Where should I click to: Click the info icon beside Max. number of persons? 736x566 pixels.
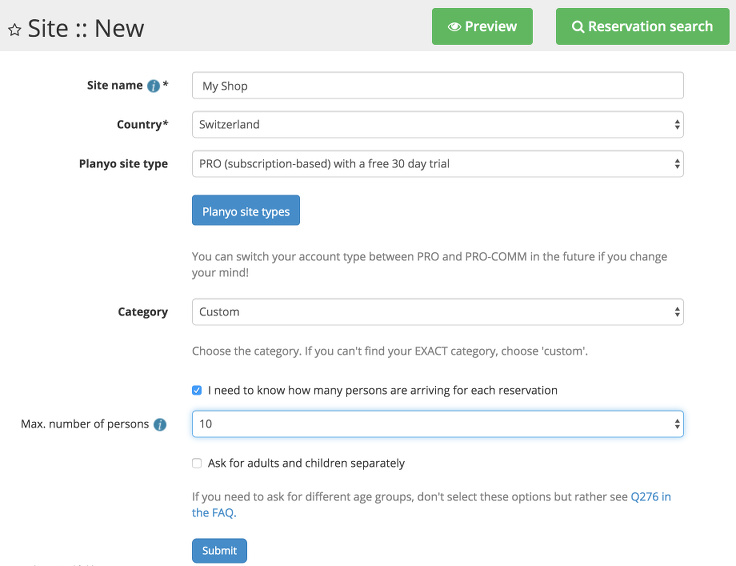(x=160, y=425)
